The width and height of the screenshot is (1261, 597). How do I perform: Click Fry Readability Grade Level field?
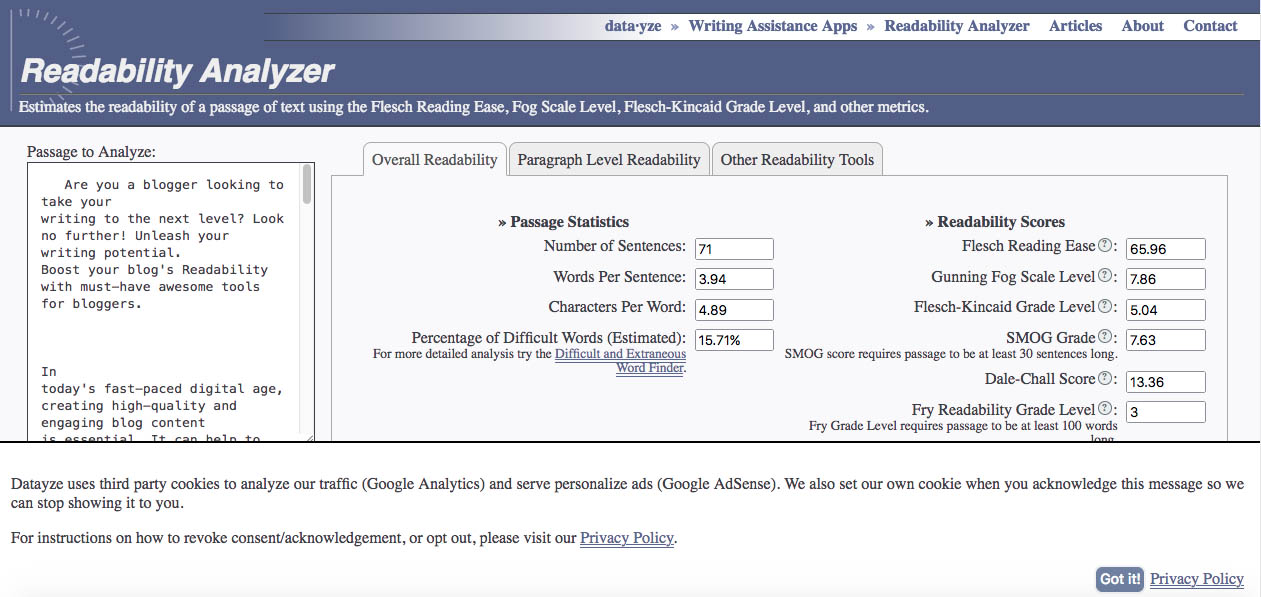tap(1166, 411)
